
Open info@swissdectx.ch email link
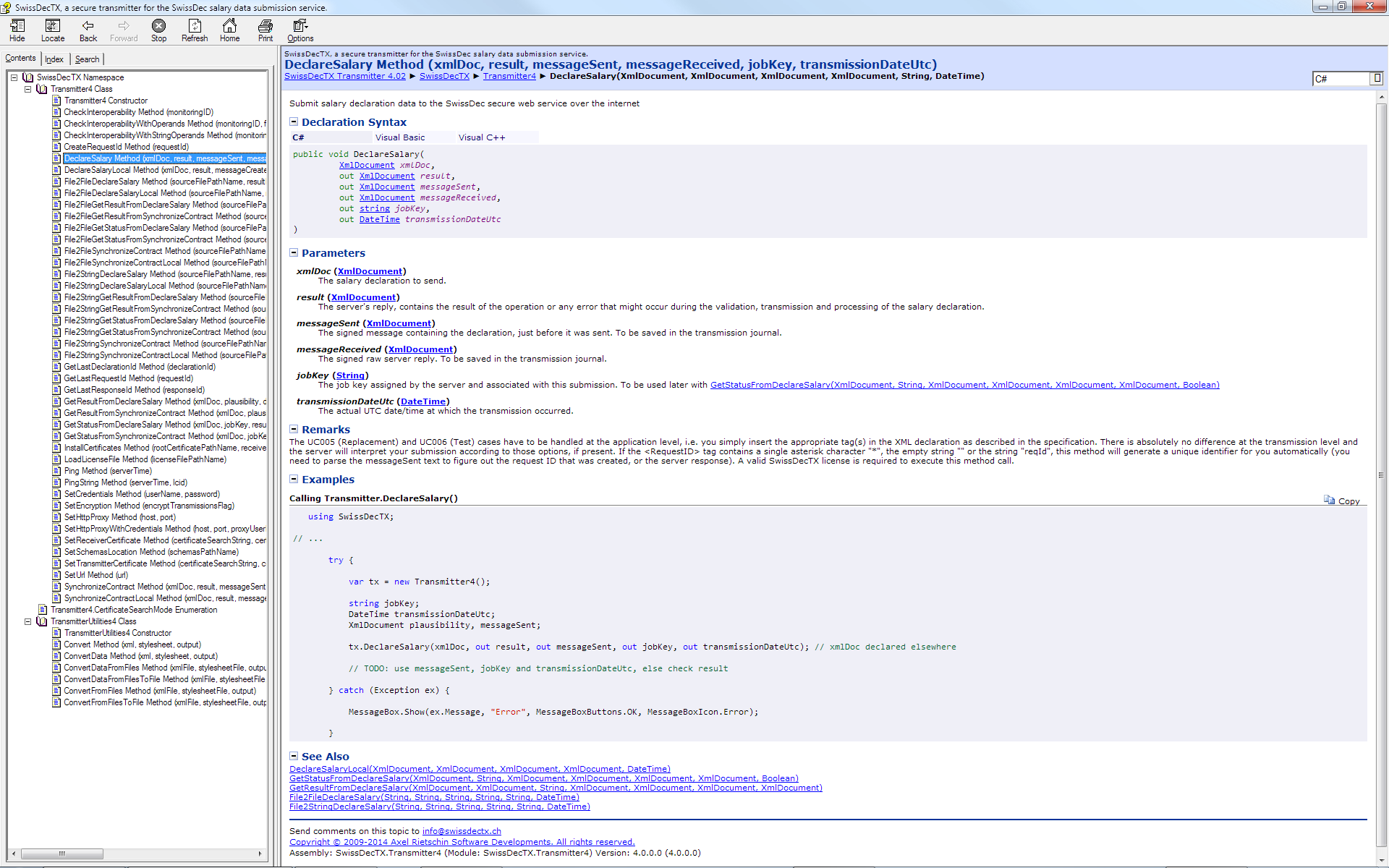coord(462,831)
